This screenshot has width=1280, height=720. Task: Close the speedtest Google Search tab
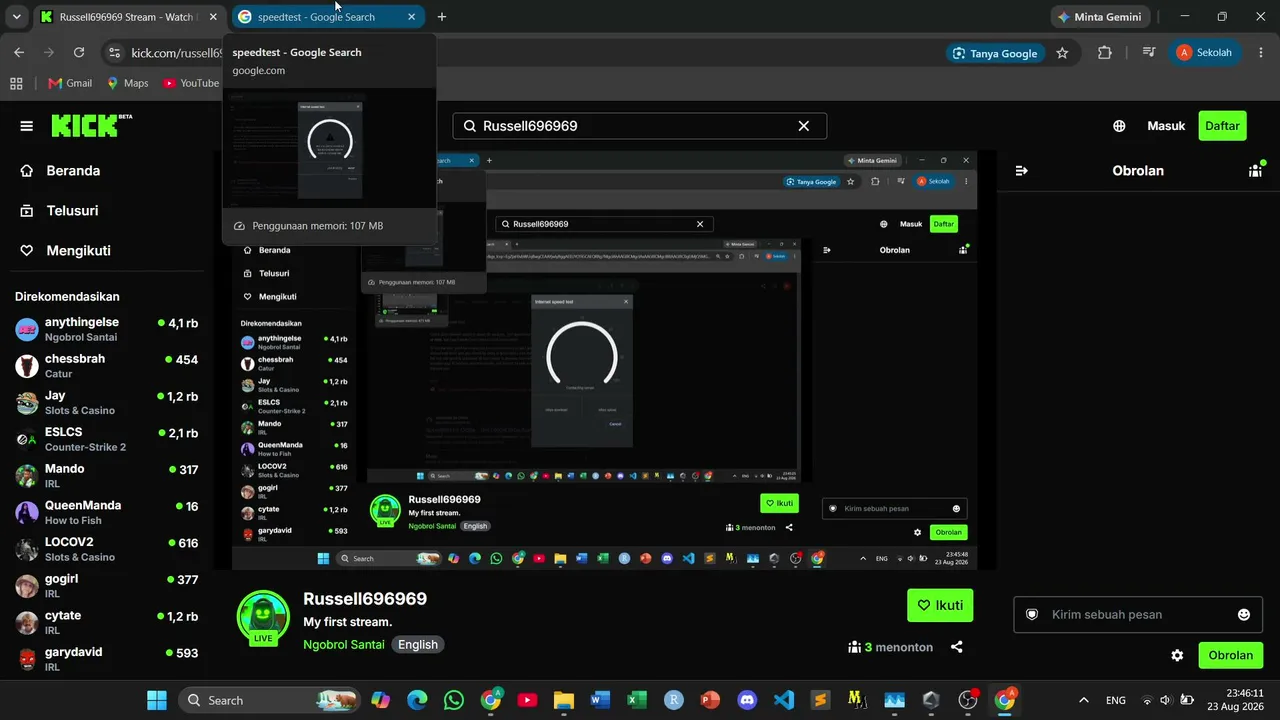coord(412,17)
